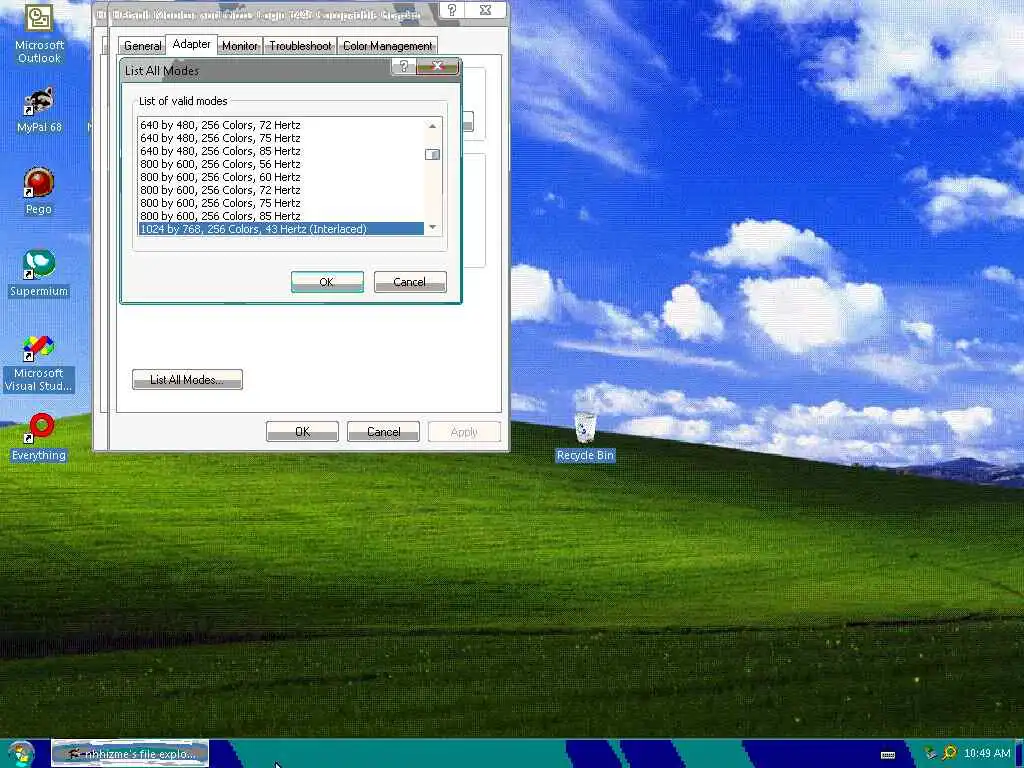Click the down arrow of the modes scrollbar

click(432, 227)
